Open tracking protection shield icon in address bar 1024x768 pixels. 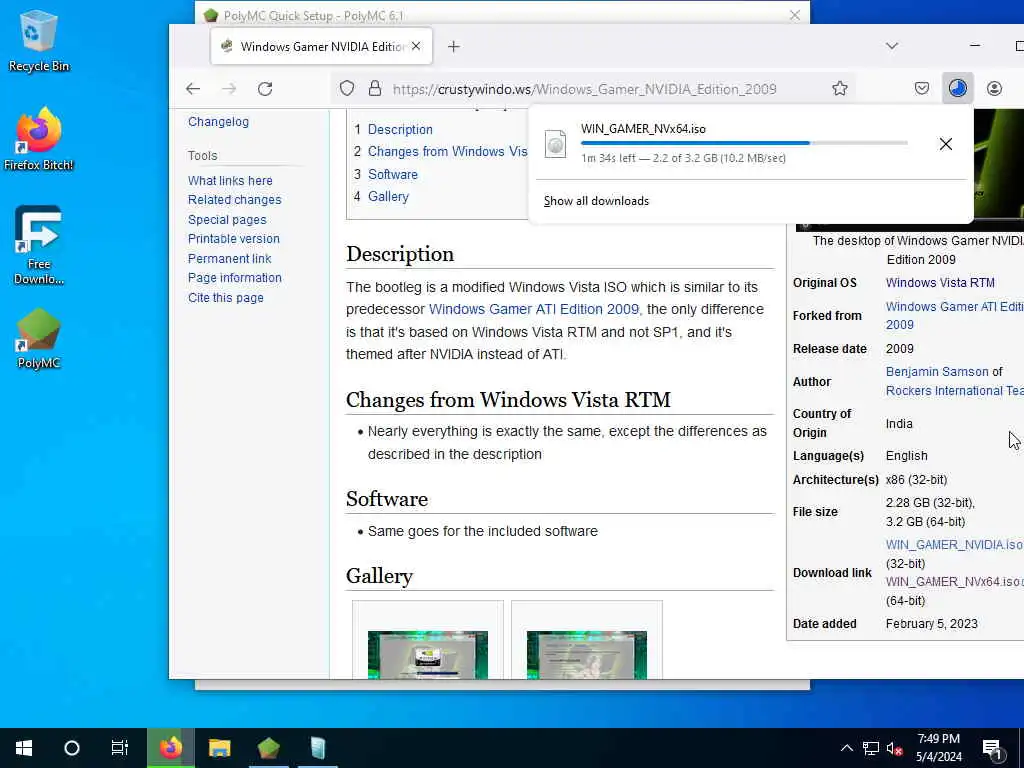[347, 89]
